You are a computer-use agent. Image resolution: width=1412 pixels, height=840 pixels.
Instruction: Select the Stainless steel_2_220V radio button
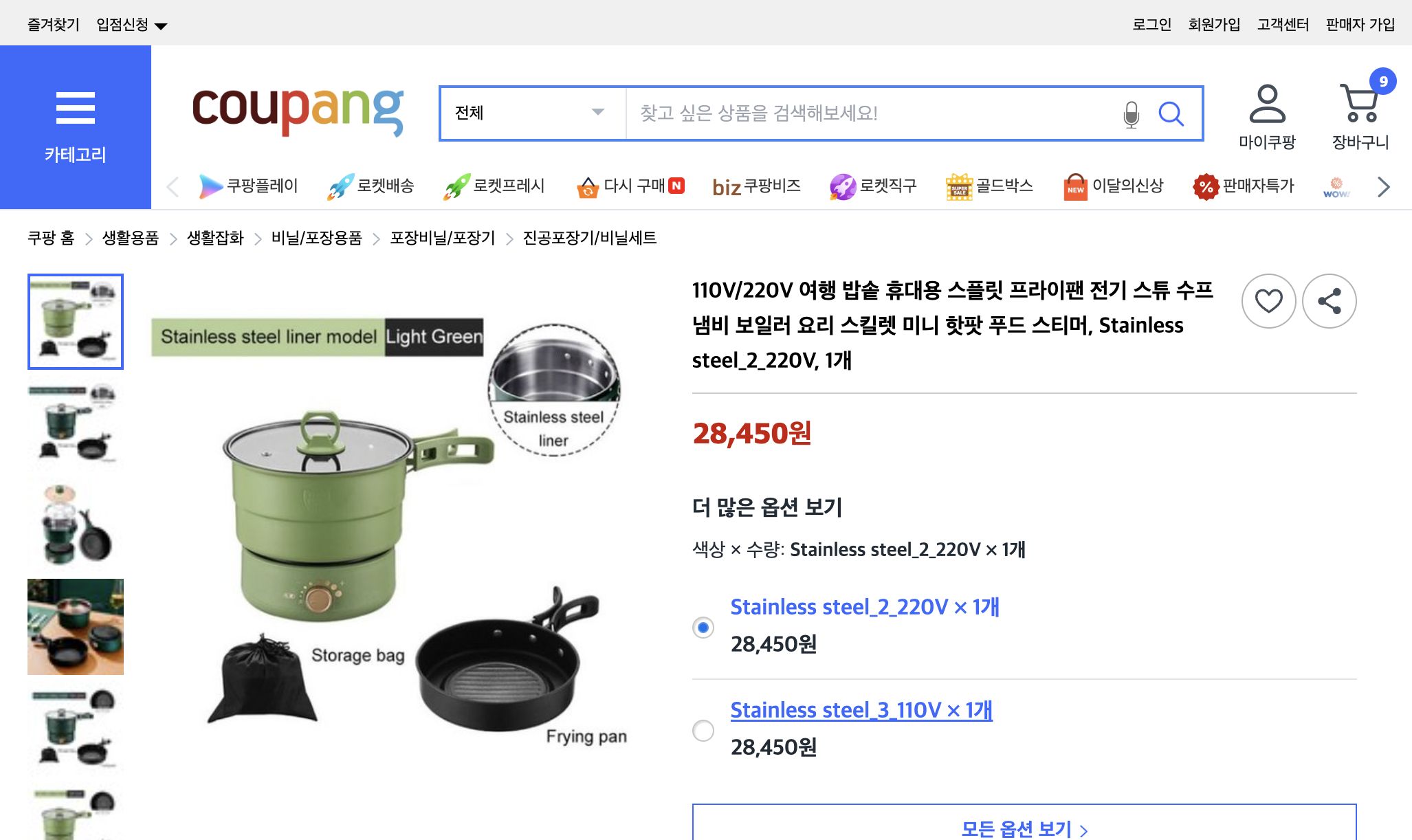703,627
